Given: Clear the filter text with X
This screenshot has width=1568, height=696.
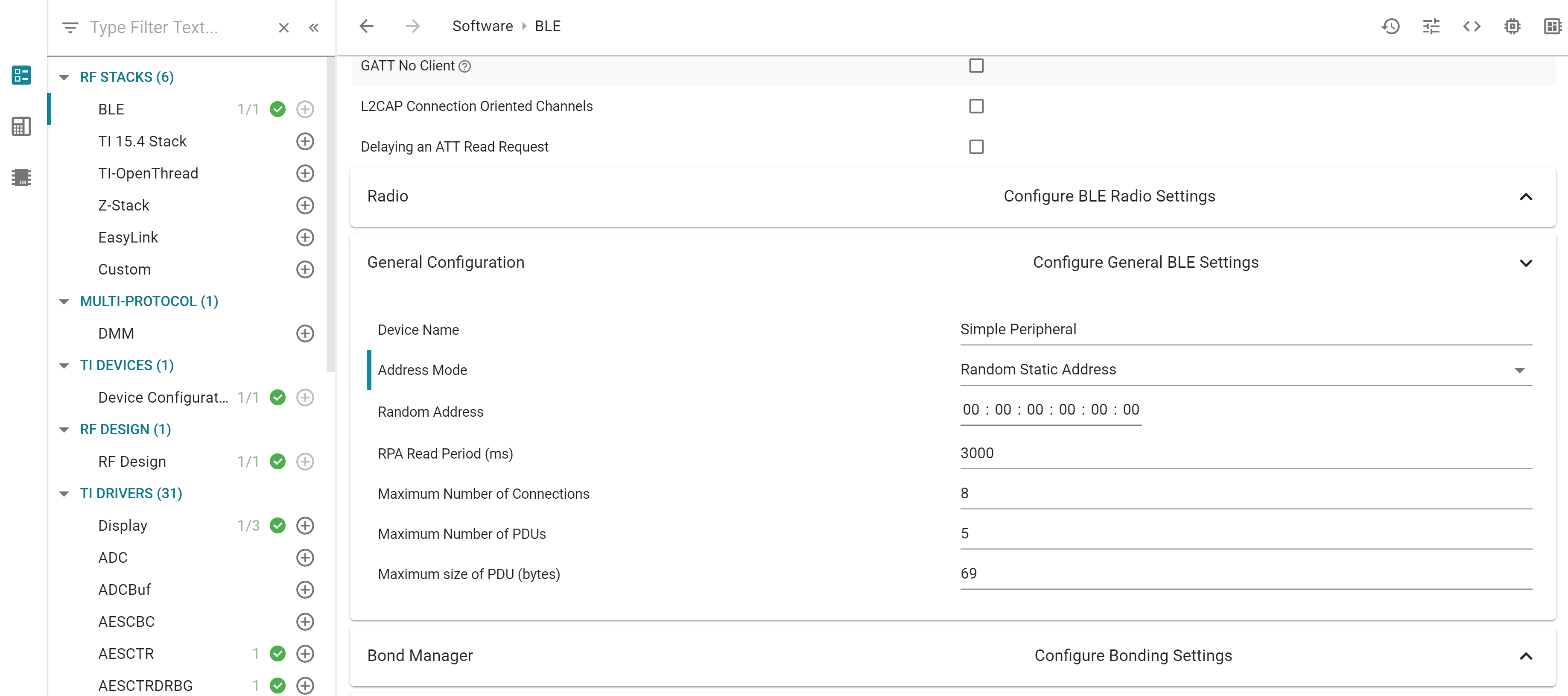Looking at the screenshot, I should coord(283,27).
